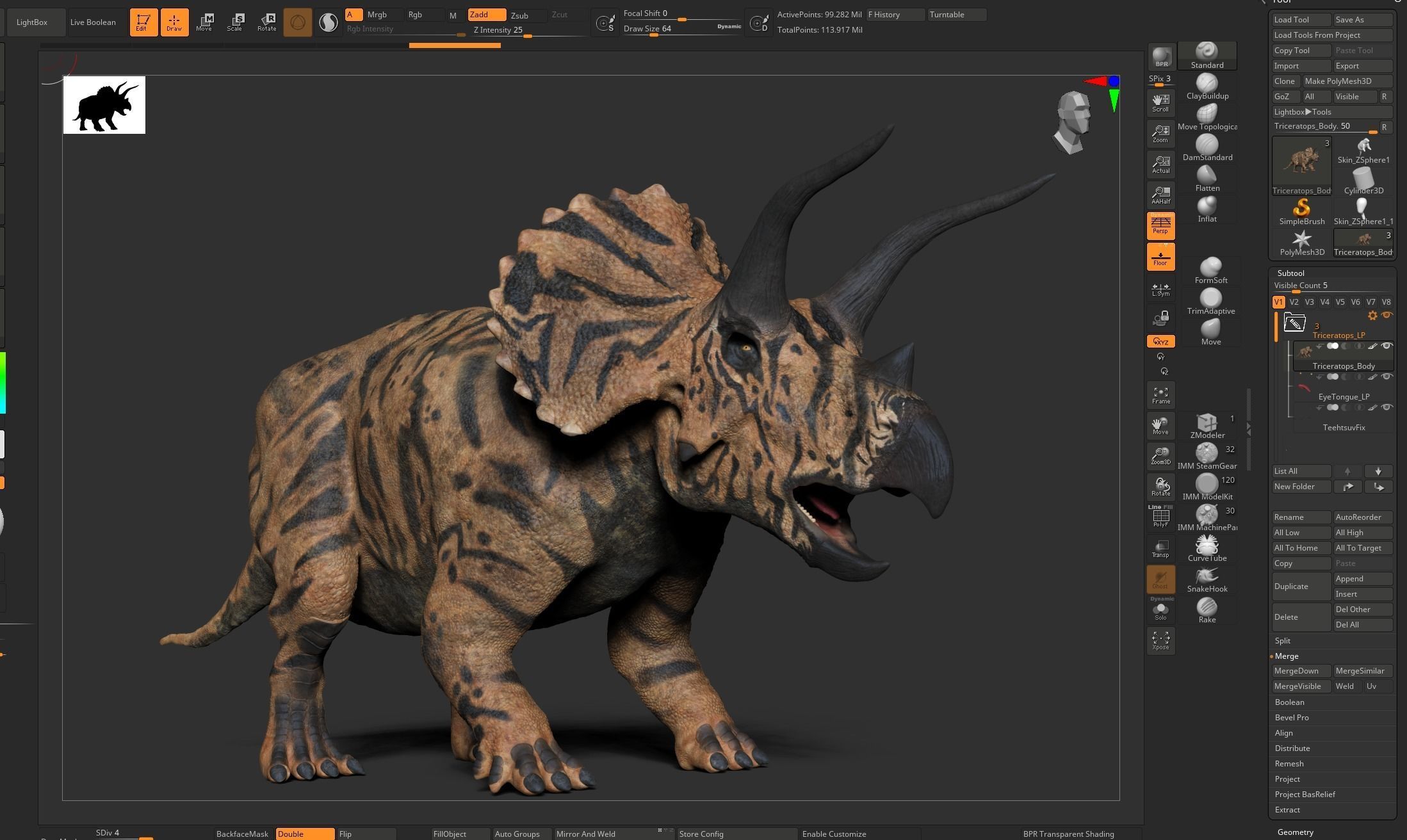Click the Append button
The image size is (1407, 840).
point(1363,579)
